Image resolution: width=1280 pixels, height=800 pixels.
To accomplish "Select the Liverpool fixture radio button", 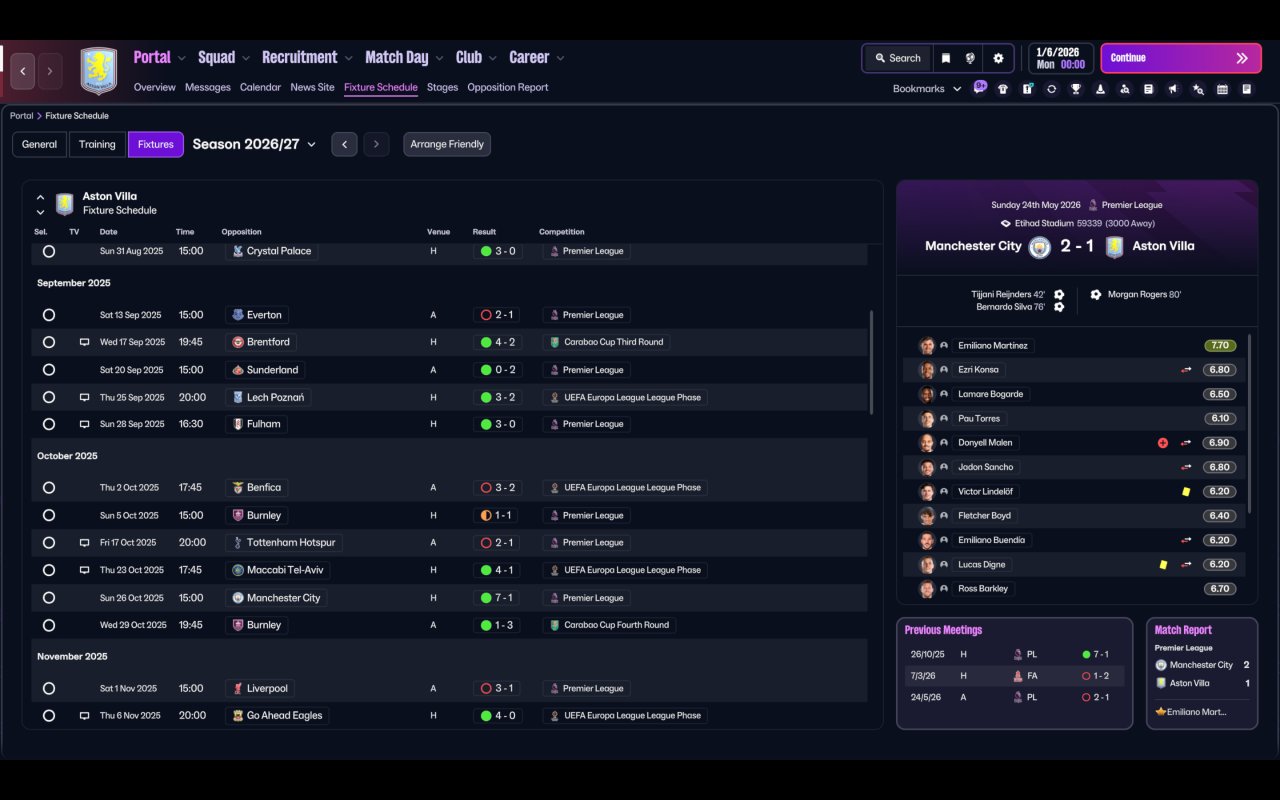I will click(x=49, y=689).
